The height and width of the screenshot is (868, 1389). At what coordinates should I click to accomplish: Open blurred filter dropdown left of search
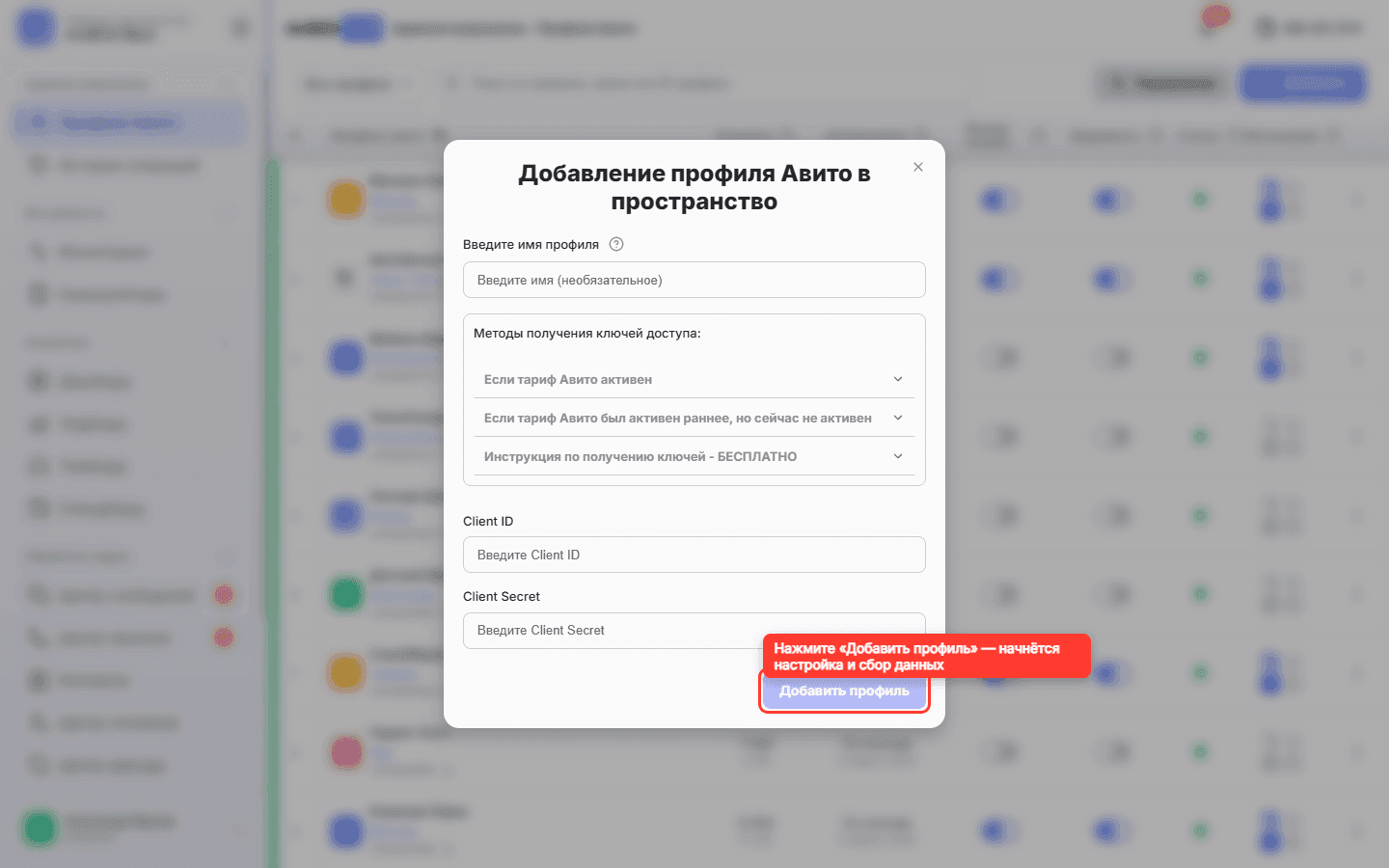tap(356, 84)
